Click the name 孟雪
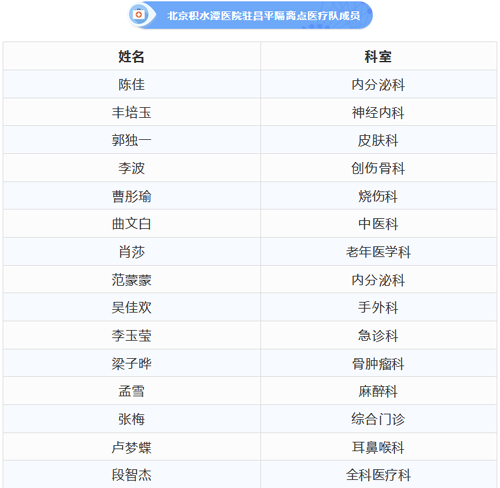 coord(132,391)
